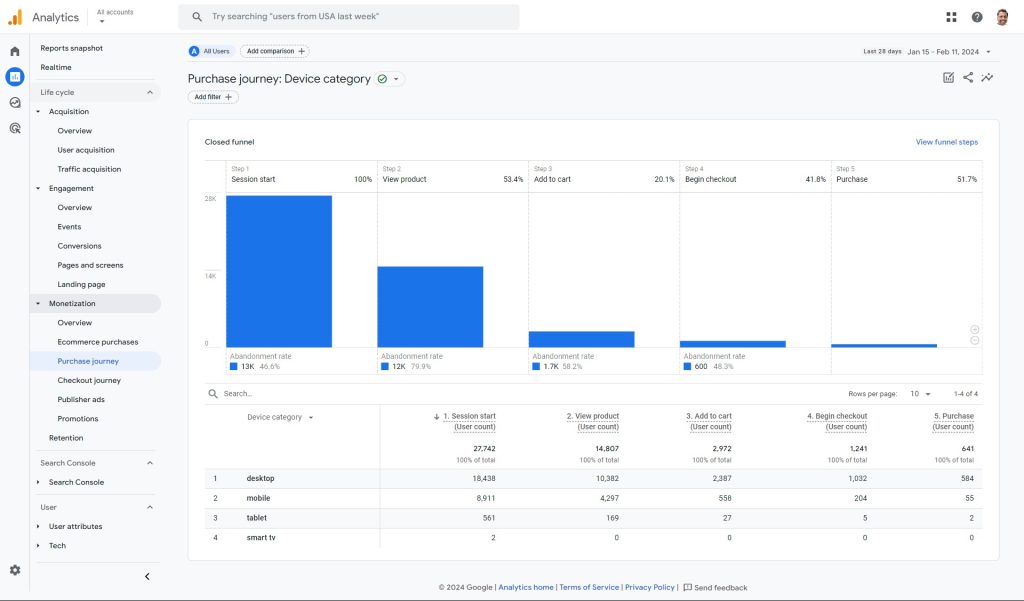Open Publisher ads report

pyautogui.click(x=81, y=399)
